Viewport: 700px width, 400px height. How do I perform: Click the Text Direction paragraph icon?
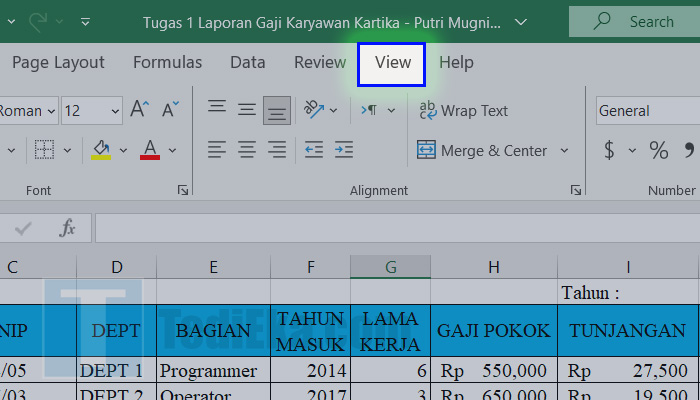(x=369, y=110)
